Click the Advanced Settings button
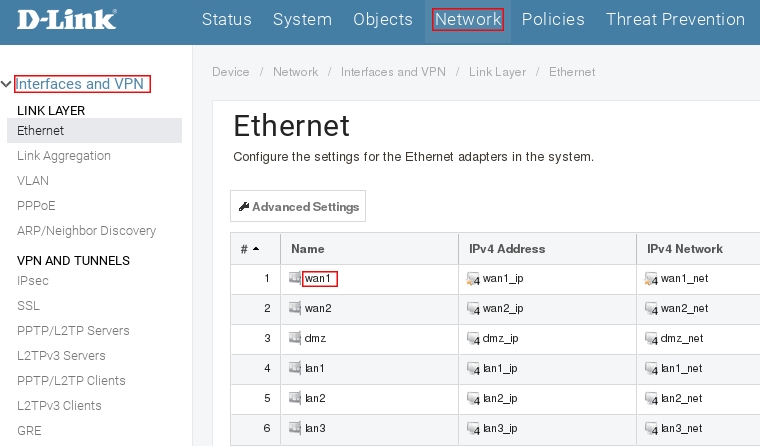This screenshot has width=760, height=446. tap(298, 207)
